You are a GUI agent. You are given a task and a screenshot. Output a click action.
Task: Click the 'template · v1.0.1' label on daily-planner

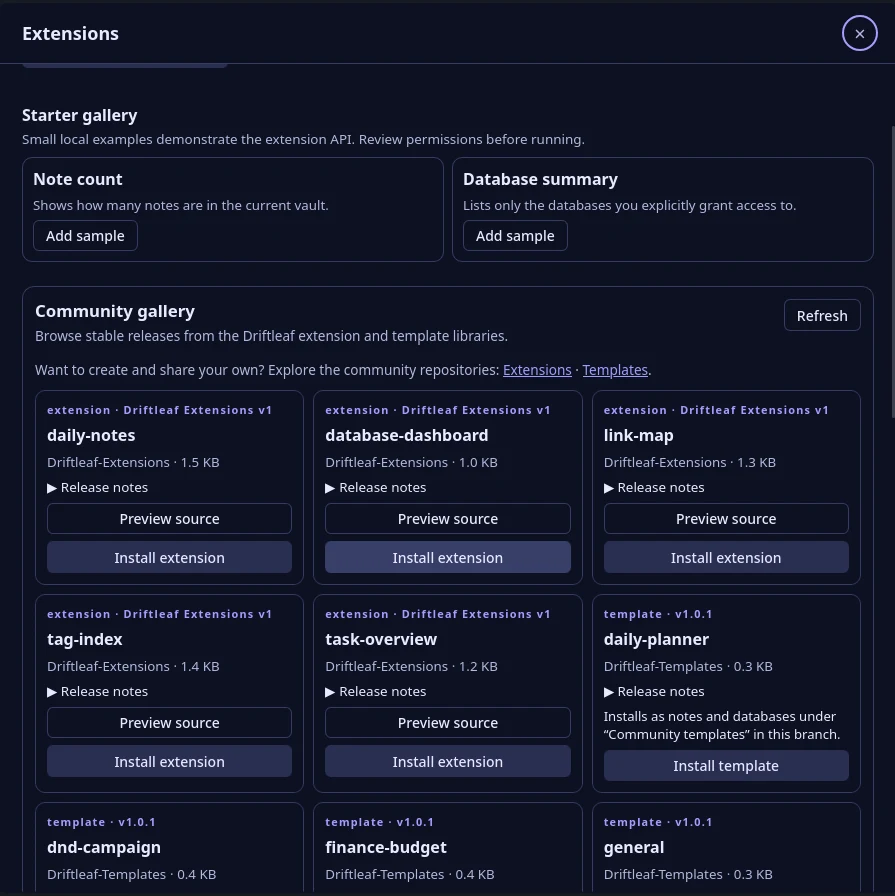(x=658, y=614)
